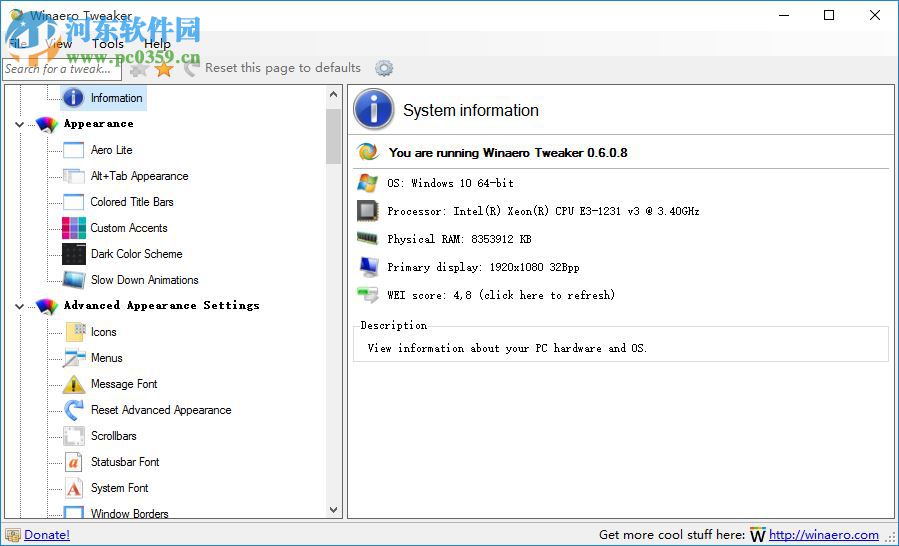899x546 pixels.
Task: Click the blue Information icon in tree
Action: (73, 98)
